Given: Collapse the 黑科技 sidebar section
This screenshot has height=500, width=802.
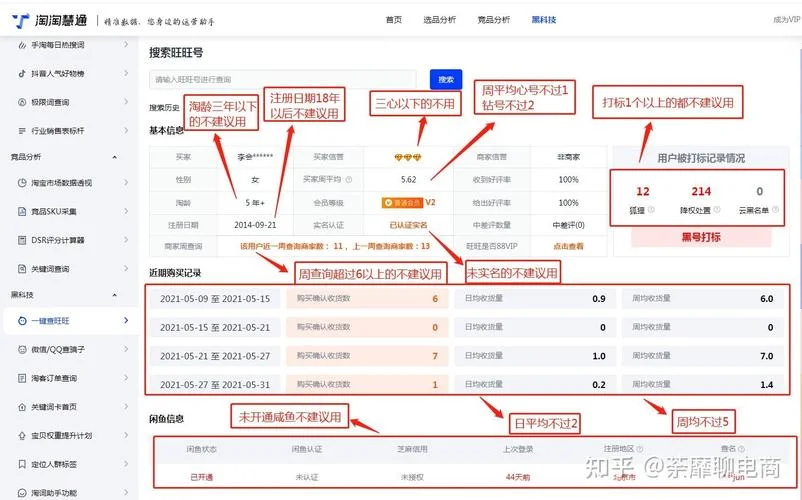Looking at the screenshot, I should click(115, 295).
